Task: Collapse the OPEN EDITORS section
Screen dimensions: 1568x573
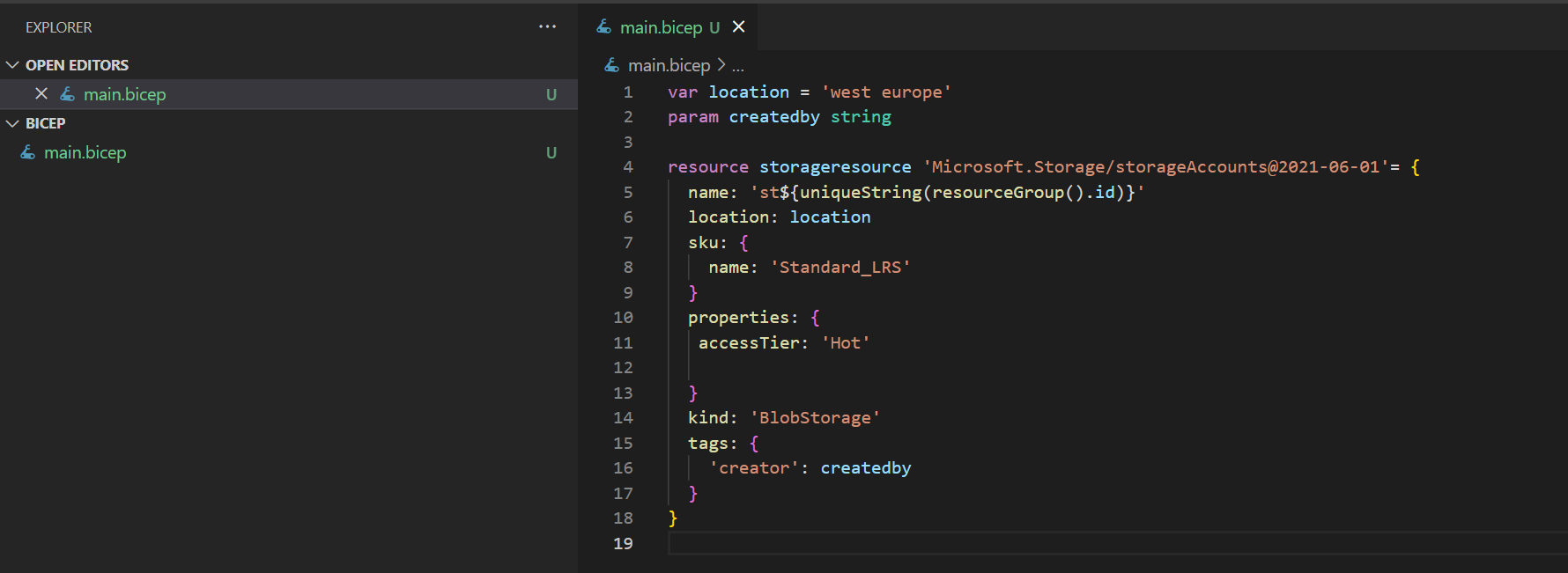Action: 13,65
